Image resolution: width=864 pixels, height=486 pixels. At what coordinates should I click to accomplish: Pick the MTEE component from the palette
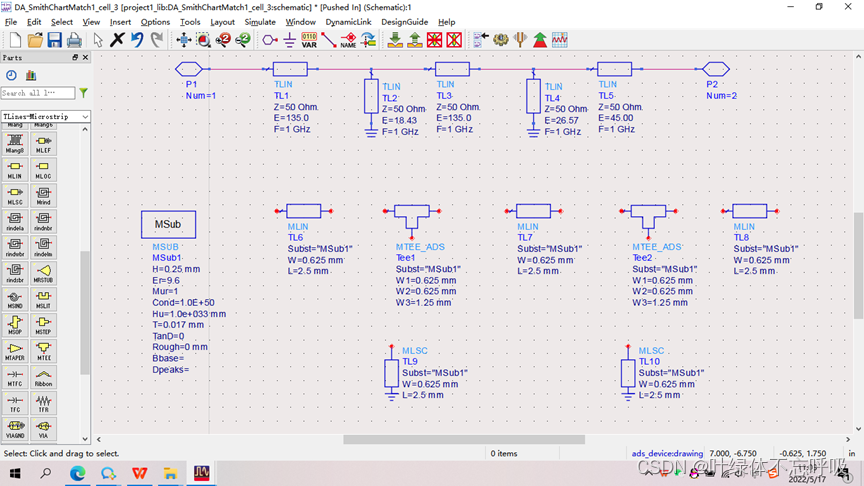43,350
